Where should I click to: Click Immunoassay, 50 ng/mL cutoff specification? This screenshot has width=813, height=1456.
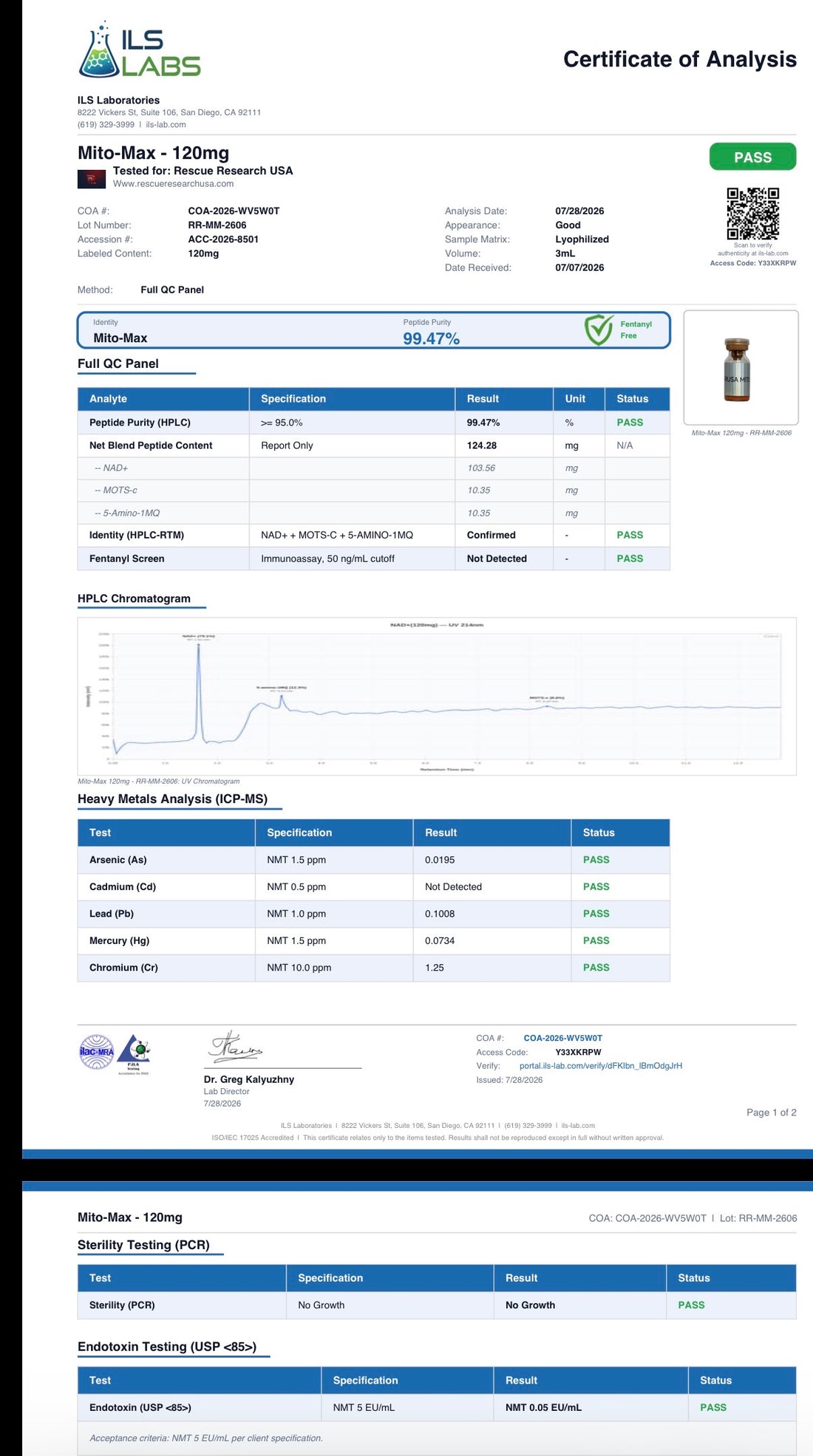pos(327,558)
